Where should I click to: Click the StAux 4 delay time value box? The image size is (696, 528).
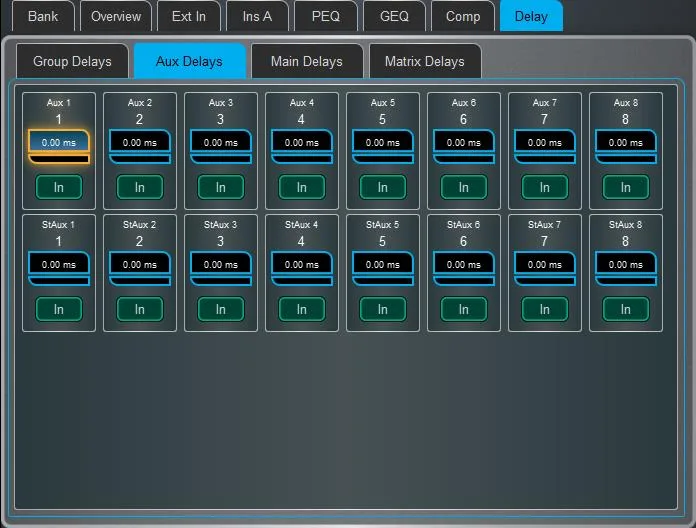click(302, 264)
